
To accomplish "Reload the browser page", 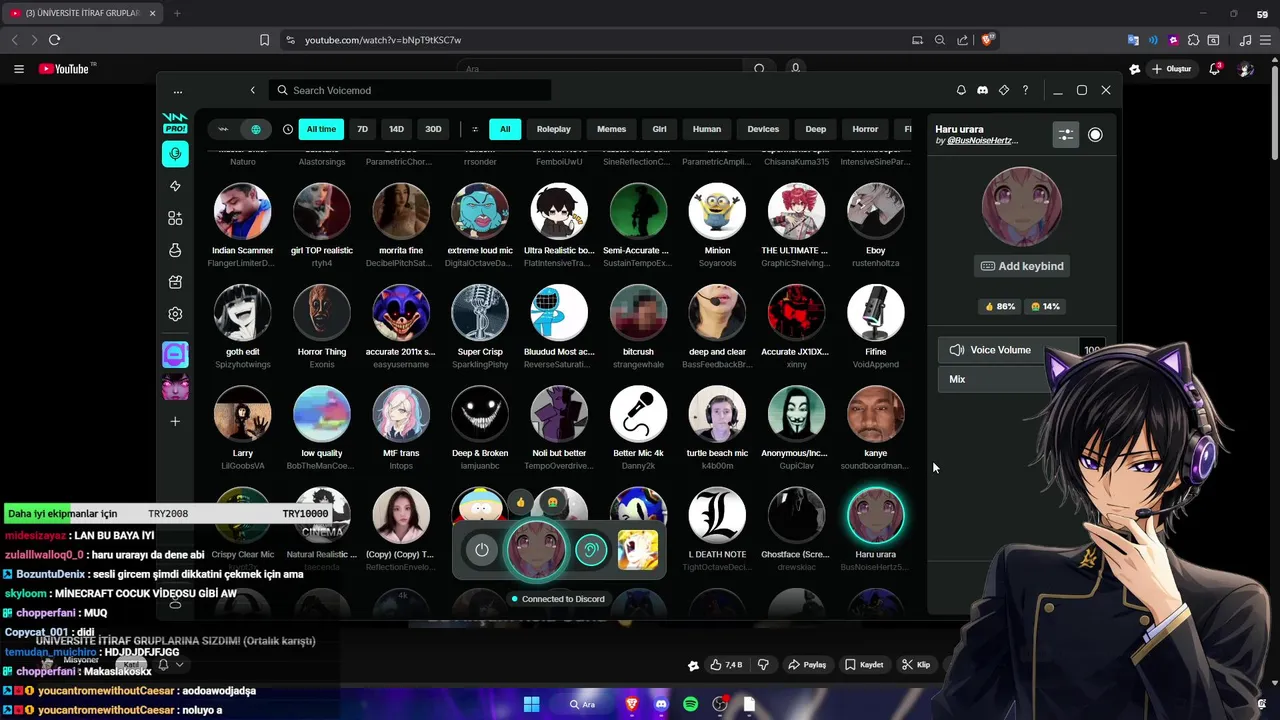I will point(54,40).
